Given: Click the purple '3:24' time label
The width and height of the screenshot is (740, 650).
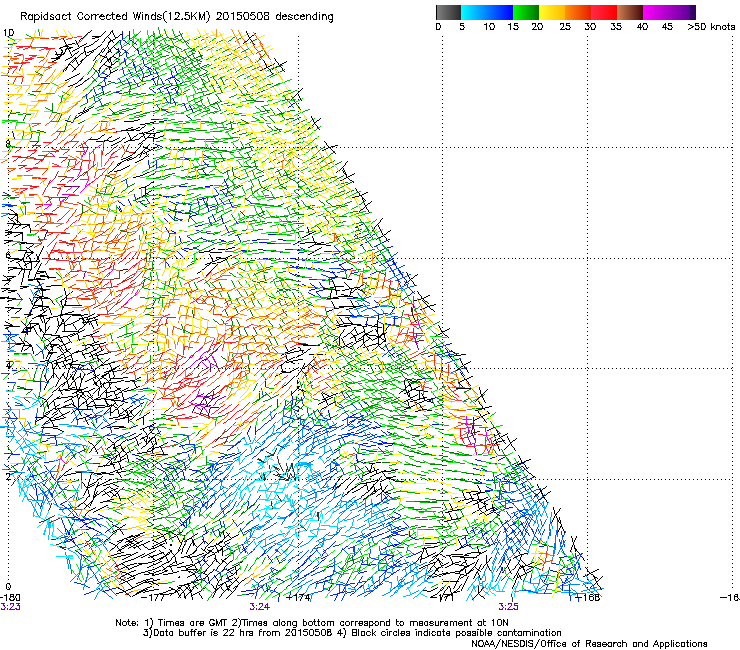Looking at the screenshot, I should click(x=260, y=607).
